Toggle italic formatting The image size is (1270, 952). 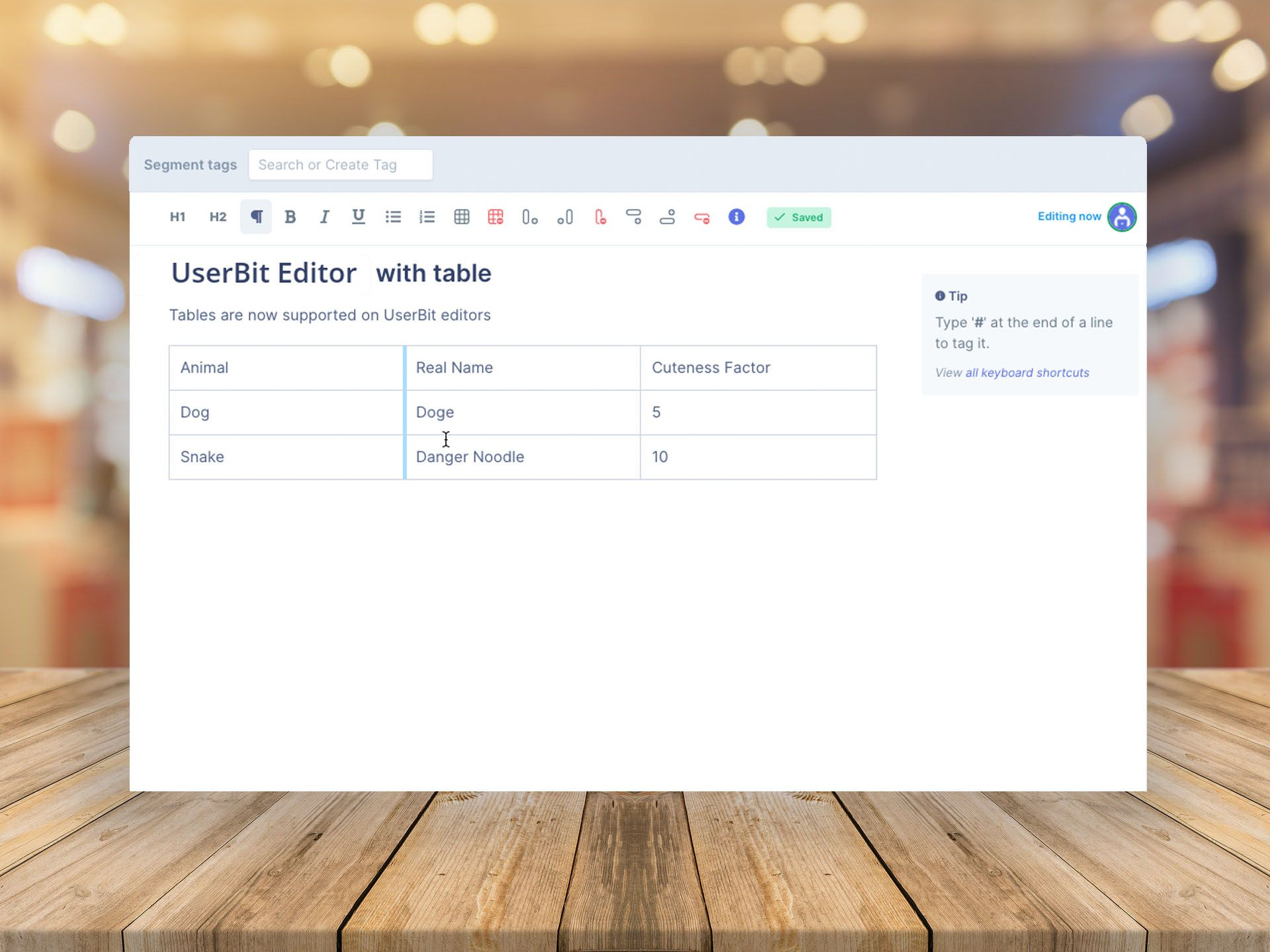pyautogui.click(x=324, y=217)
